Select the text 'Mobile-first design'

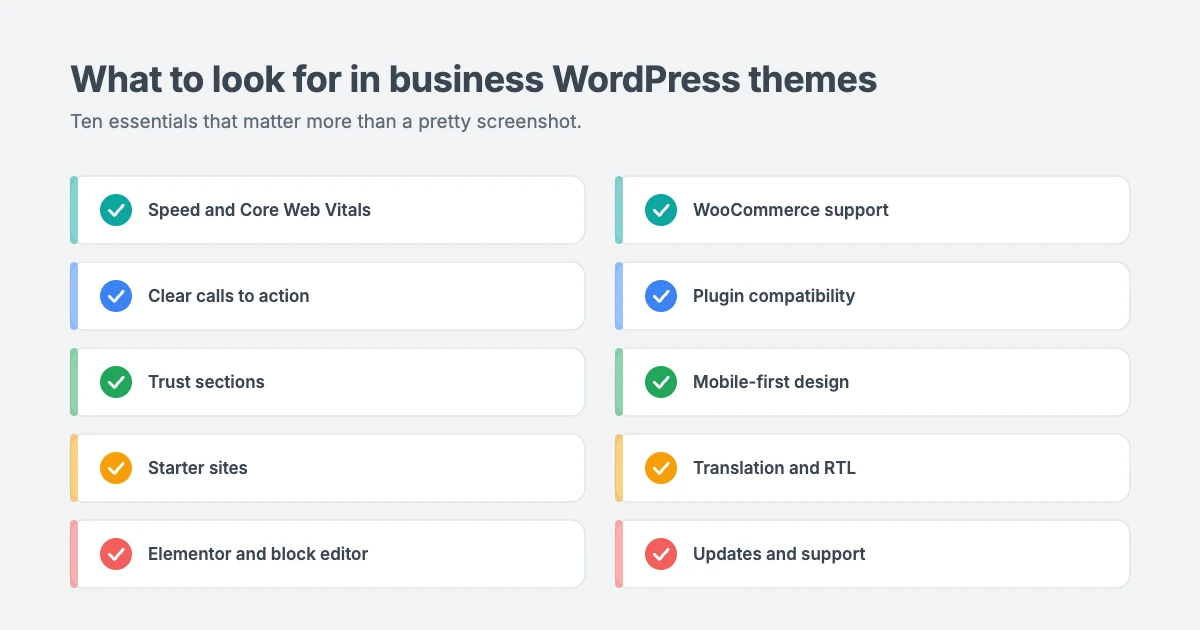tap(771, 382)
